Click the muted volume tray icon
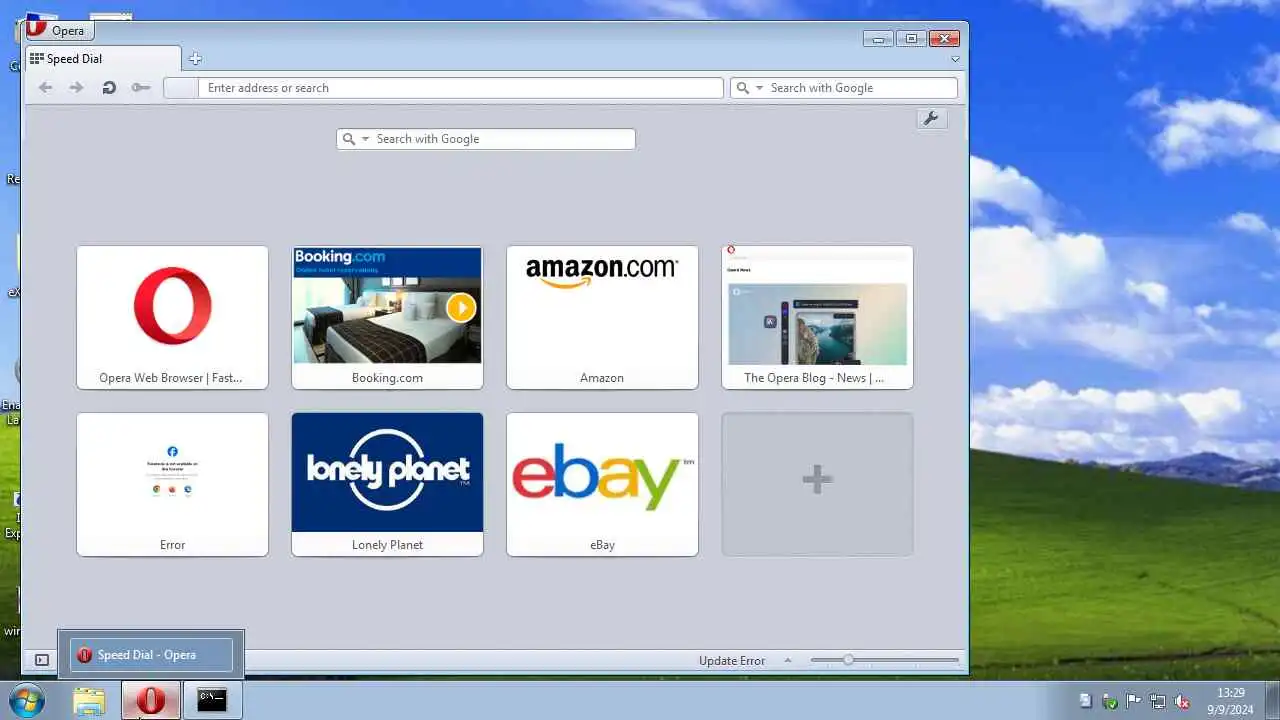1280x720 pixels. (1182, 701)
